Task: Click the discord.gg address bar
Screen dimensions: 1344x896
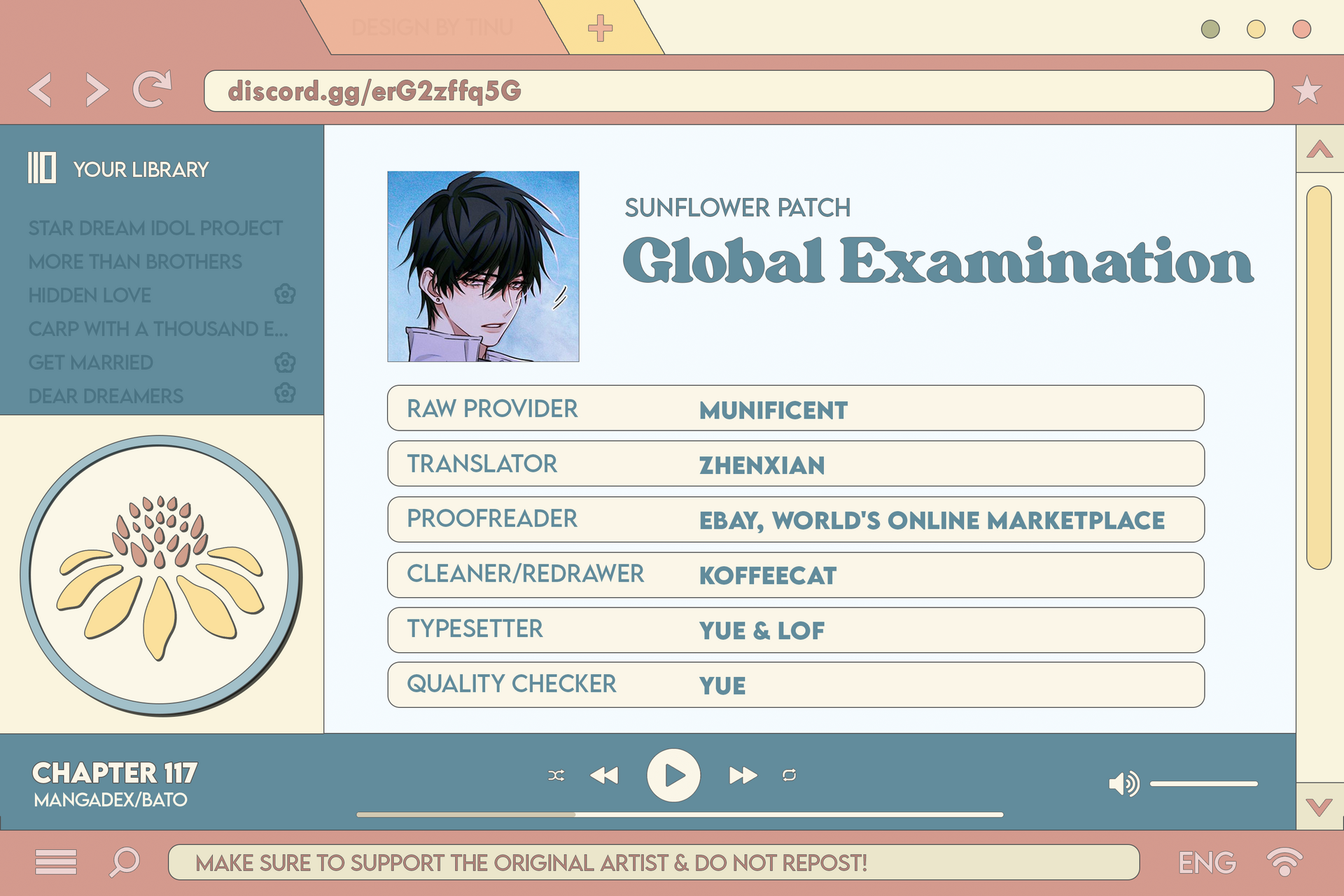Action: click(x=738, y=91)
